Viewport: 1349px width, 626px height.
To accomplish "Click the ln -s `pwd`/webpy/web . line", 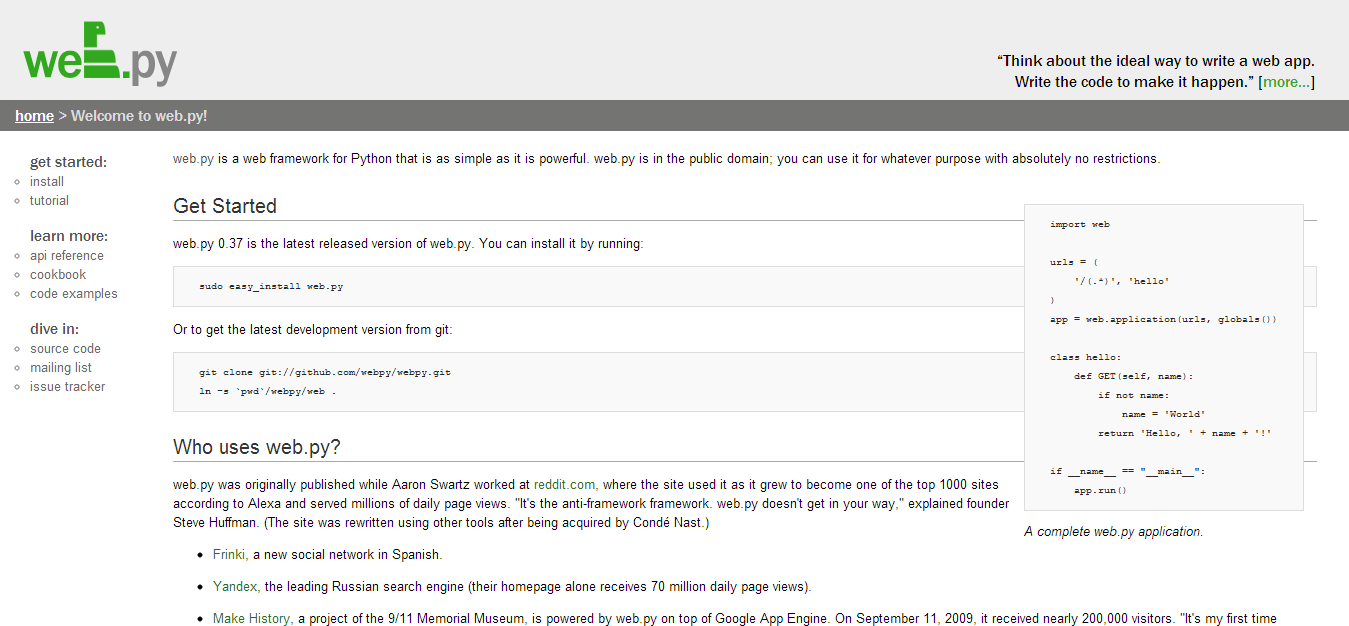I will [267, 391].
